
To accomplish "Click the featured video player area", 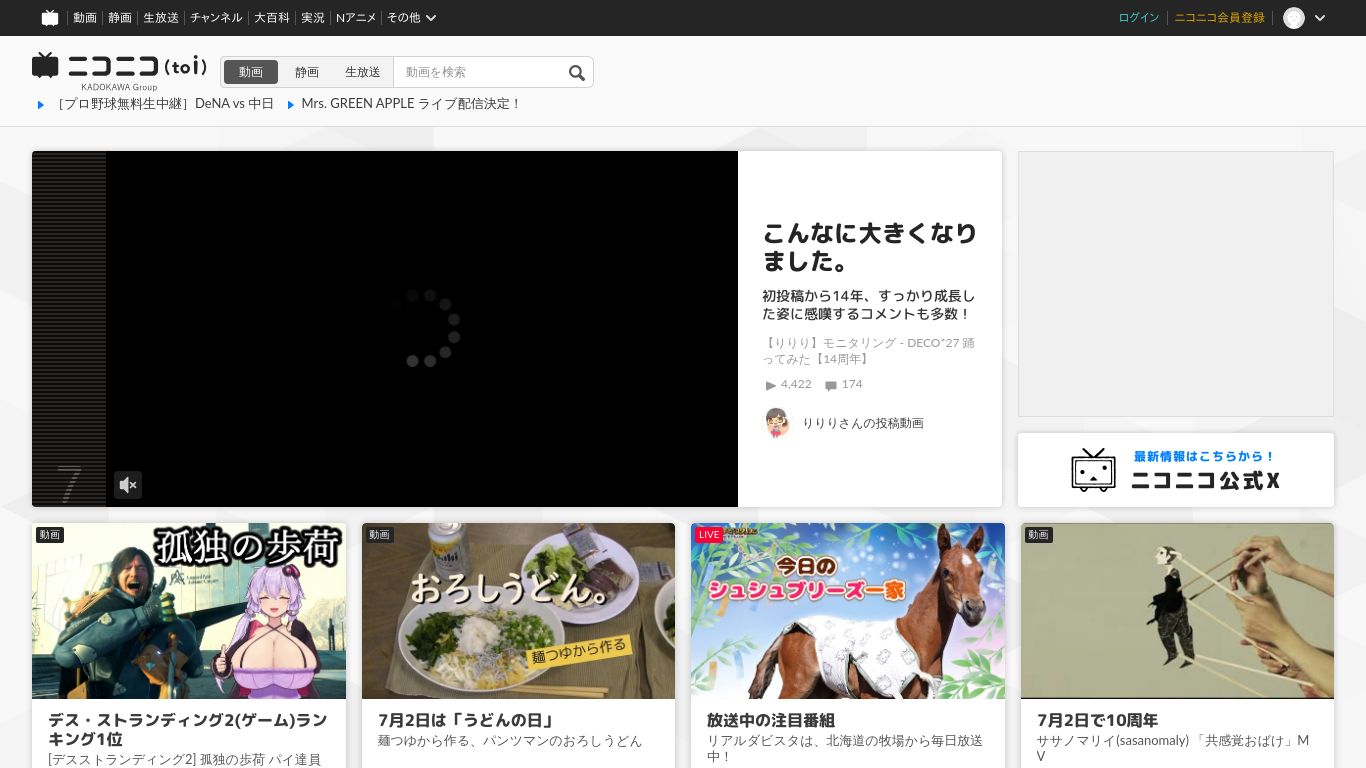I will click(x=421, y=329).
